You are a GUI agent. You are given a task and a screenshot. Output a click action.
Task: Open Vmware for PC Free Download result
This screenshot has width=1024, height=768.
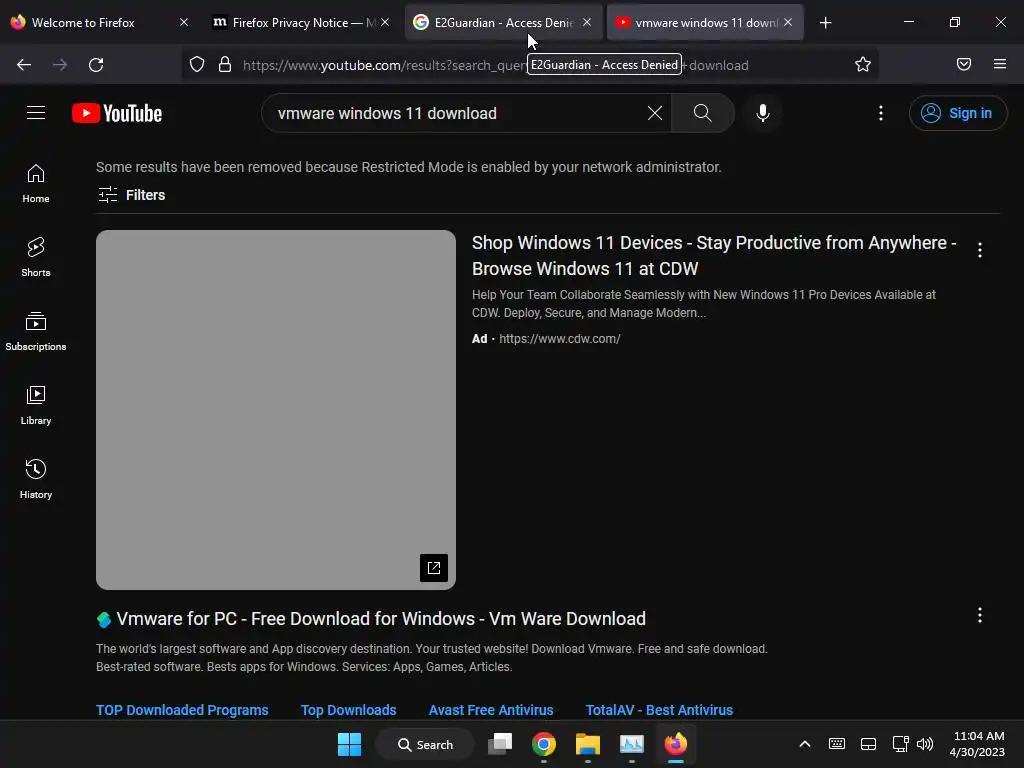click(x=381, y=618)
